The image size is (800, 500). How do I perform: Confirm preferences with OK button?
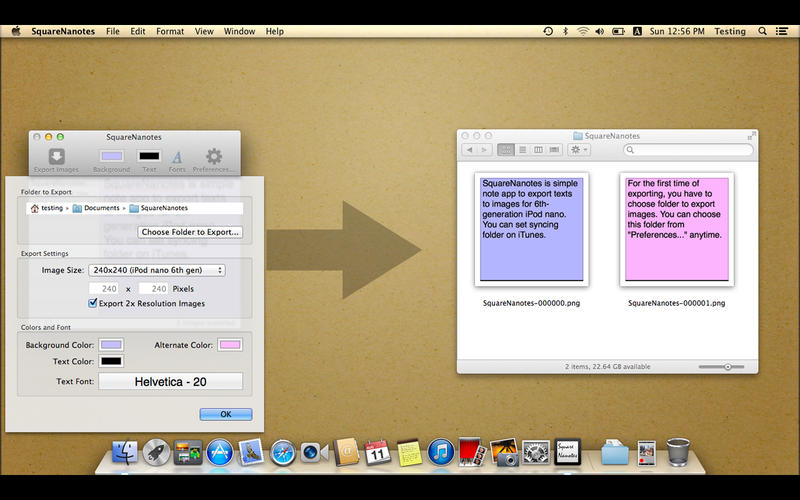click(x=226, y=414)
